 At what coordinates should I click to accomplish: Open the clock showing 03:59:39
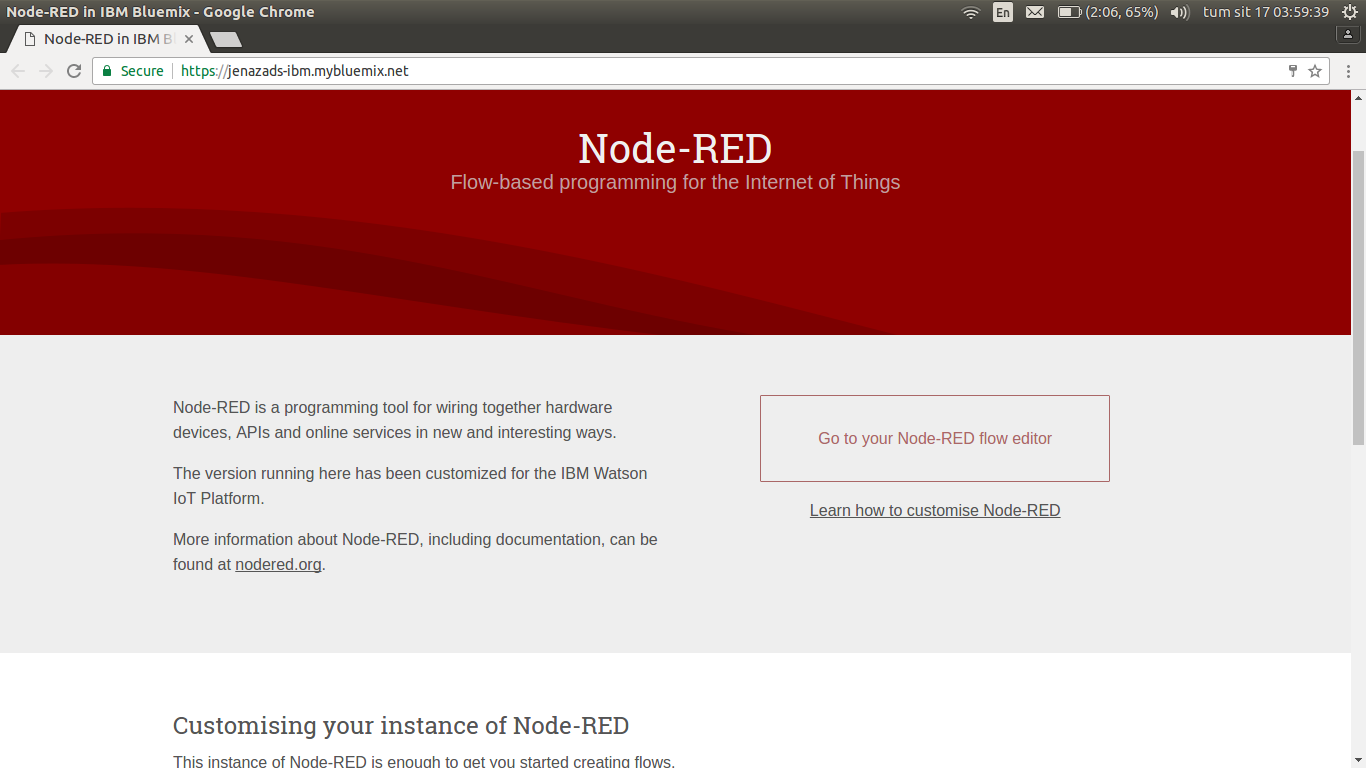tap(1266, 12)
